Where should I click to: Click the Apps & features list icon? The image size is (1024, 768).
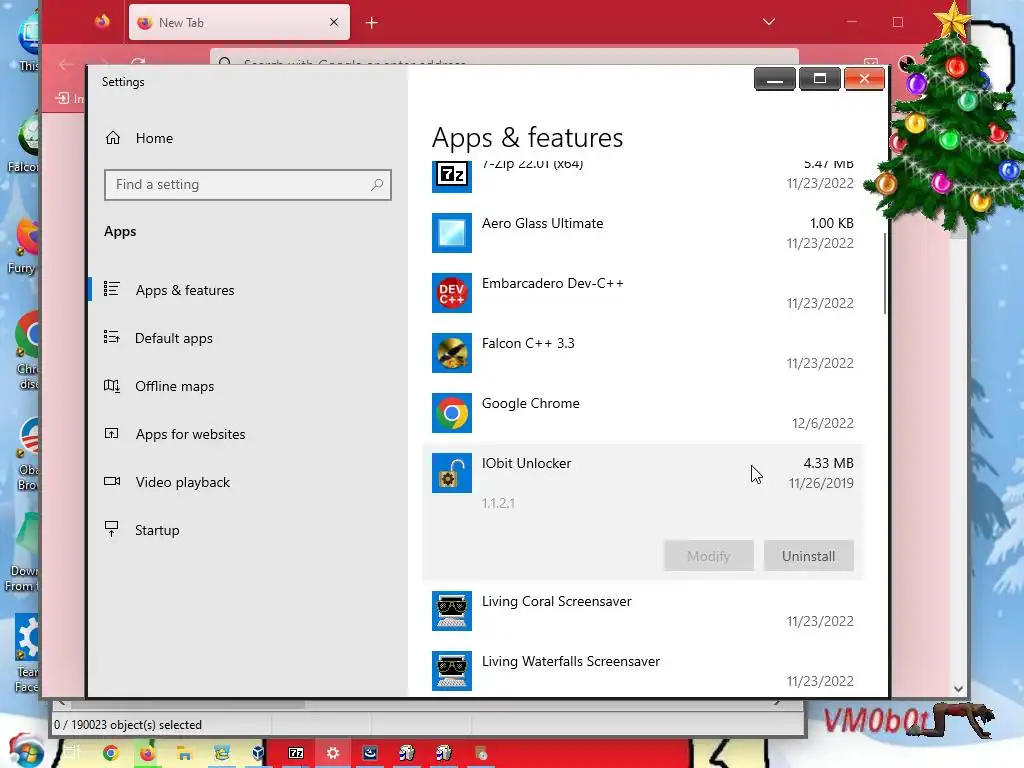(112, 289)
